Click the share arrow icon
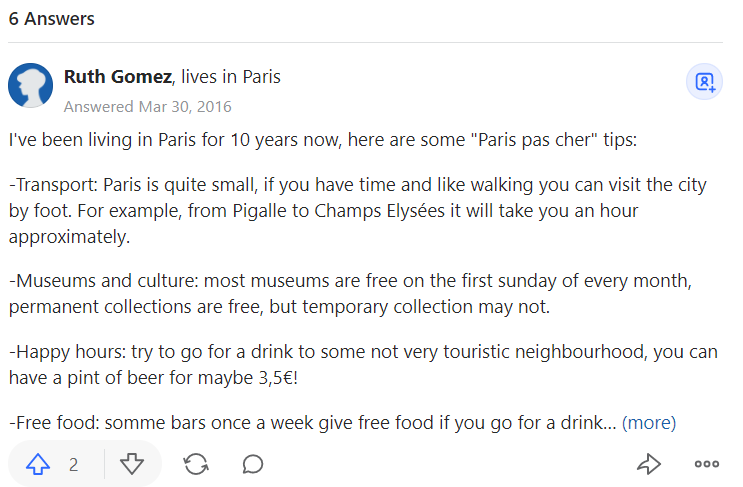Image resolution: width=743 pixels, height=487 pixels. pyautogui.click(x=649, y=464)
